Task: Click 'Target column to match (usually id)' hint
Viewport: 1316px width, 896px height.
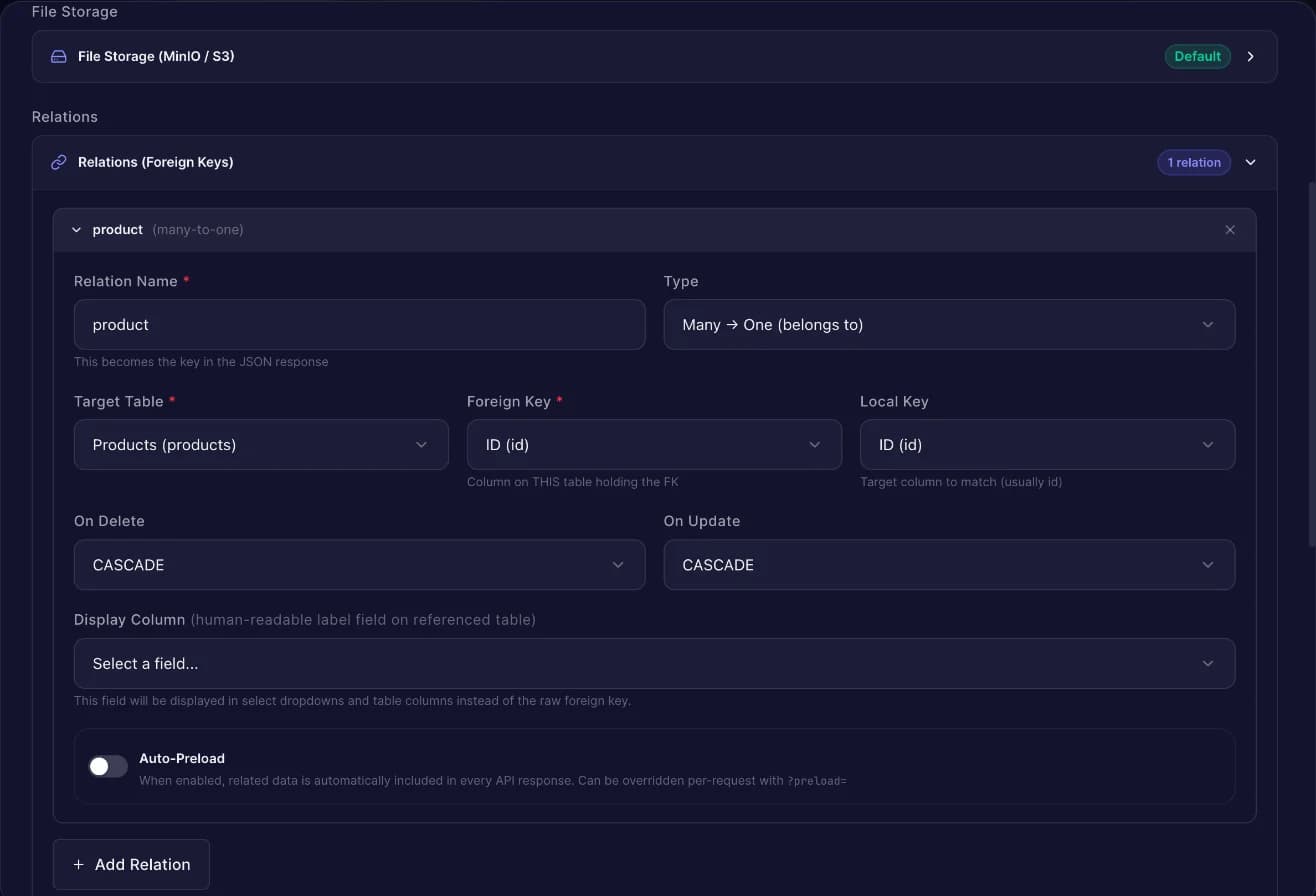Action: click(961, 482)
